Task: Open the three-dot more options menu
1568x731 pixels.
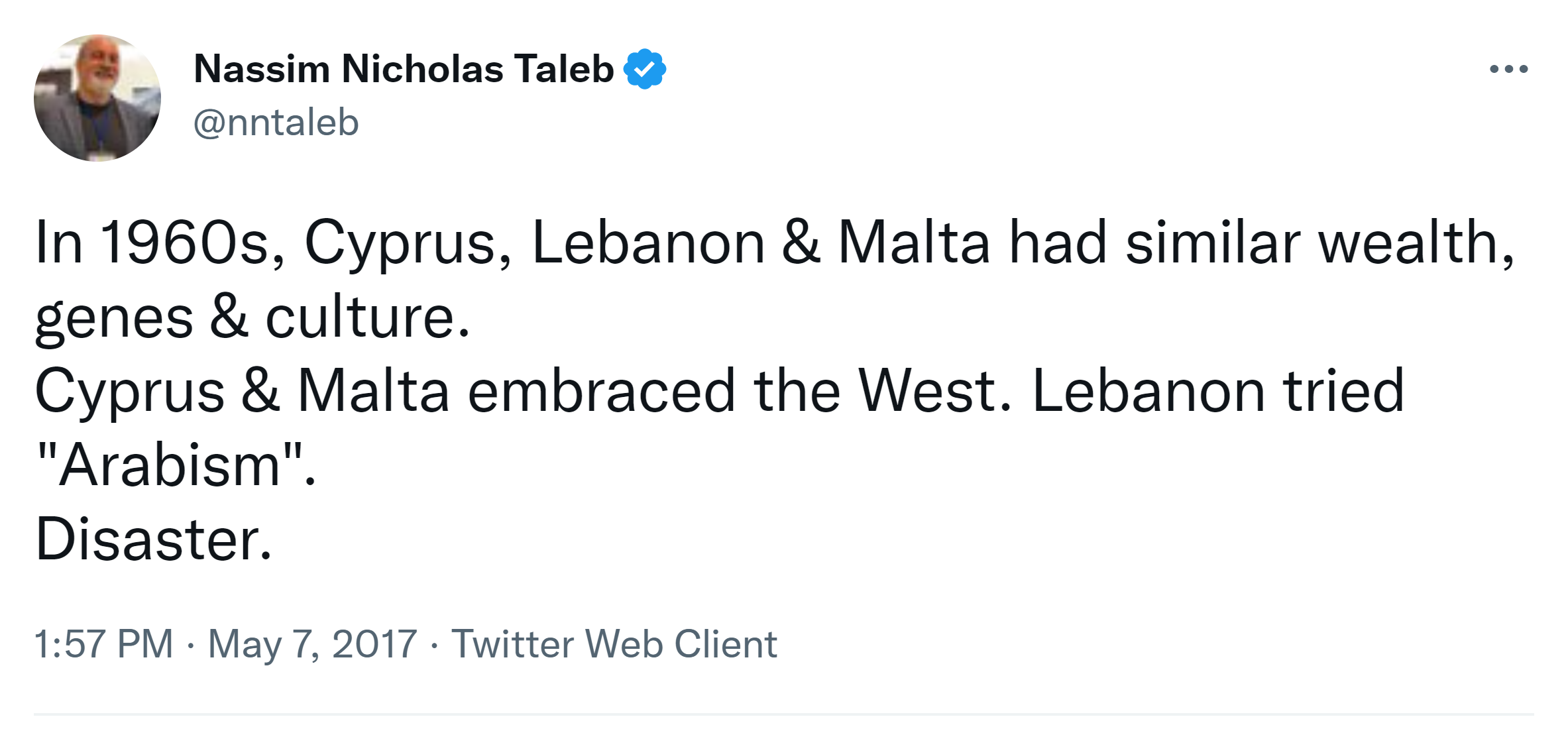Action: [1508, 69]
